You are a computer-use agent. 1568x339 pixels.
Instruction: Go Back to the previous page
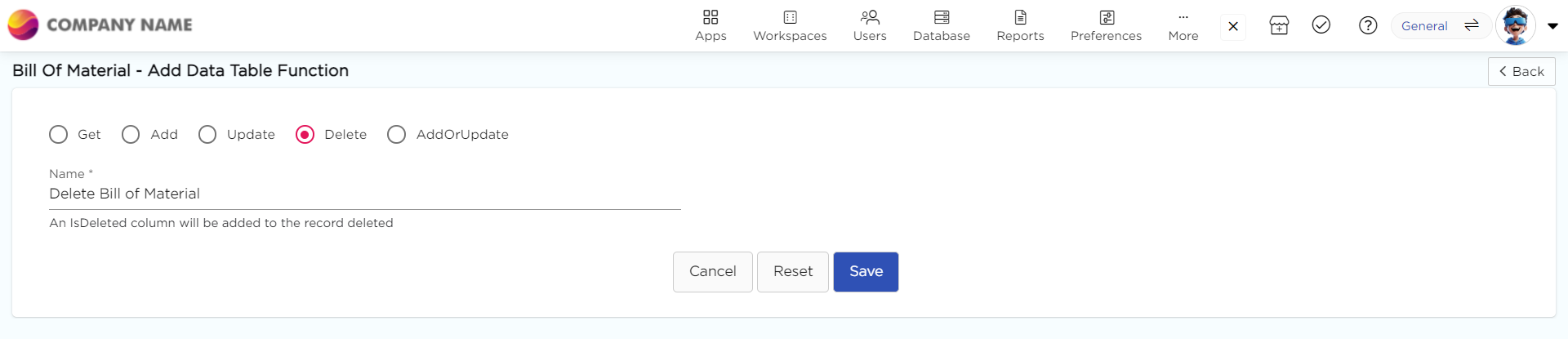point(1521,72)
